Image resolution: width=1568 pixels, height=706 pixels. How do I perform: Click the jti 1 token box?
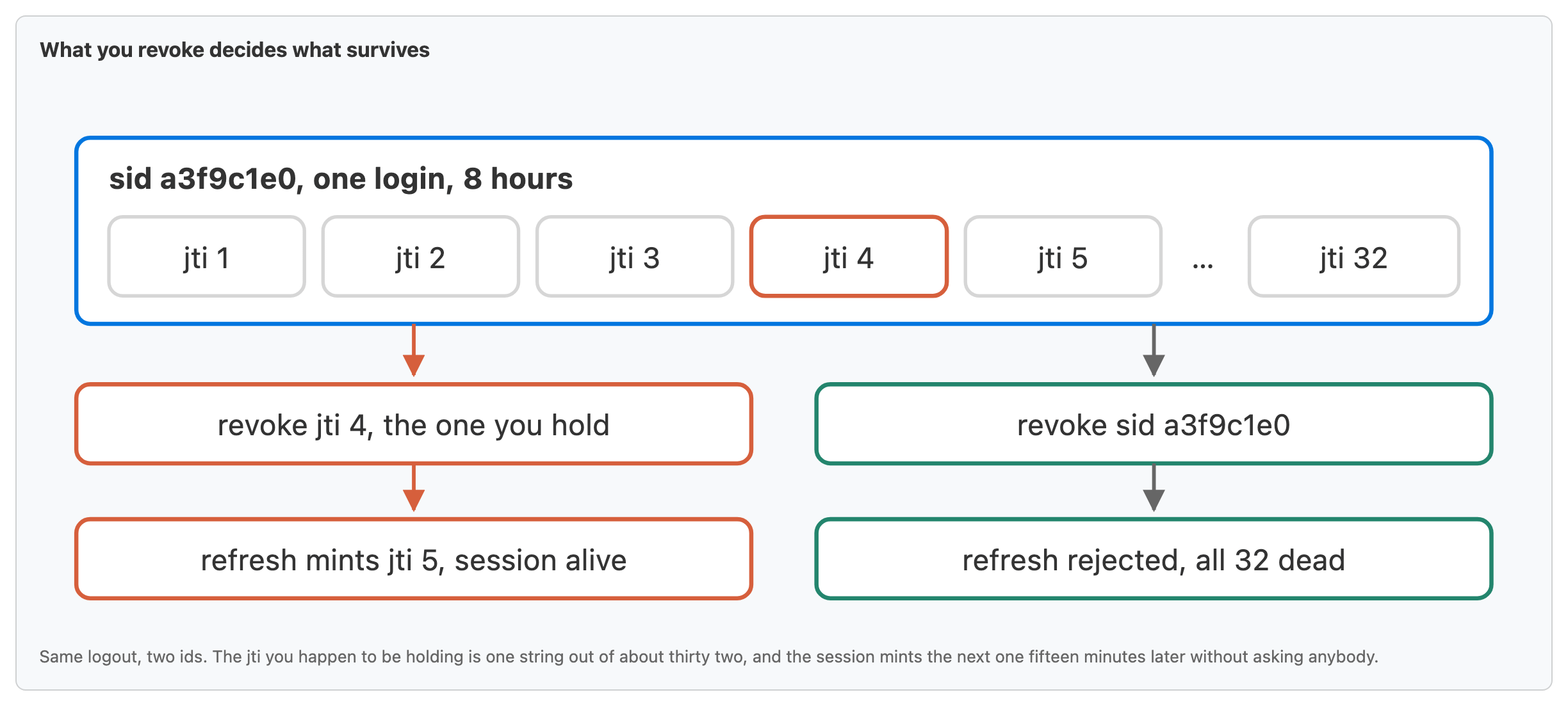pos(206,257)
